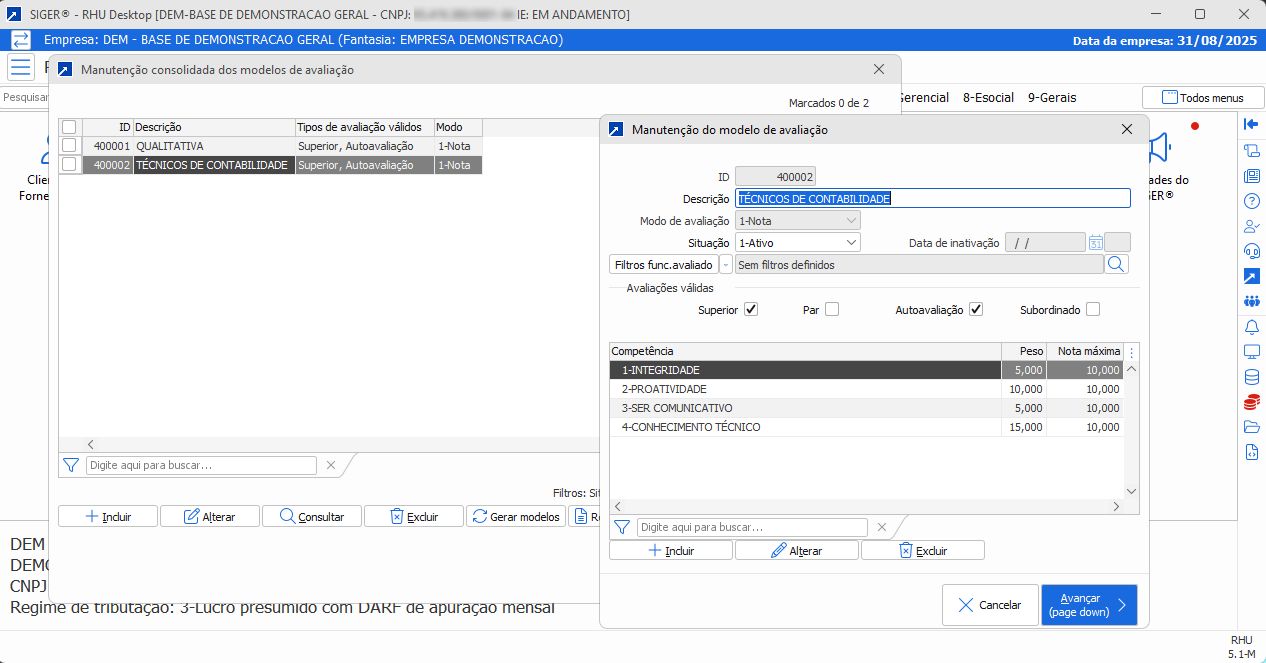Open the people group icon in the sidebar
The image size is (1266, 663).
pos(1251,301)
